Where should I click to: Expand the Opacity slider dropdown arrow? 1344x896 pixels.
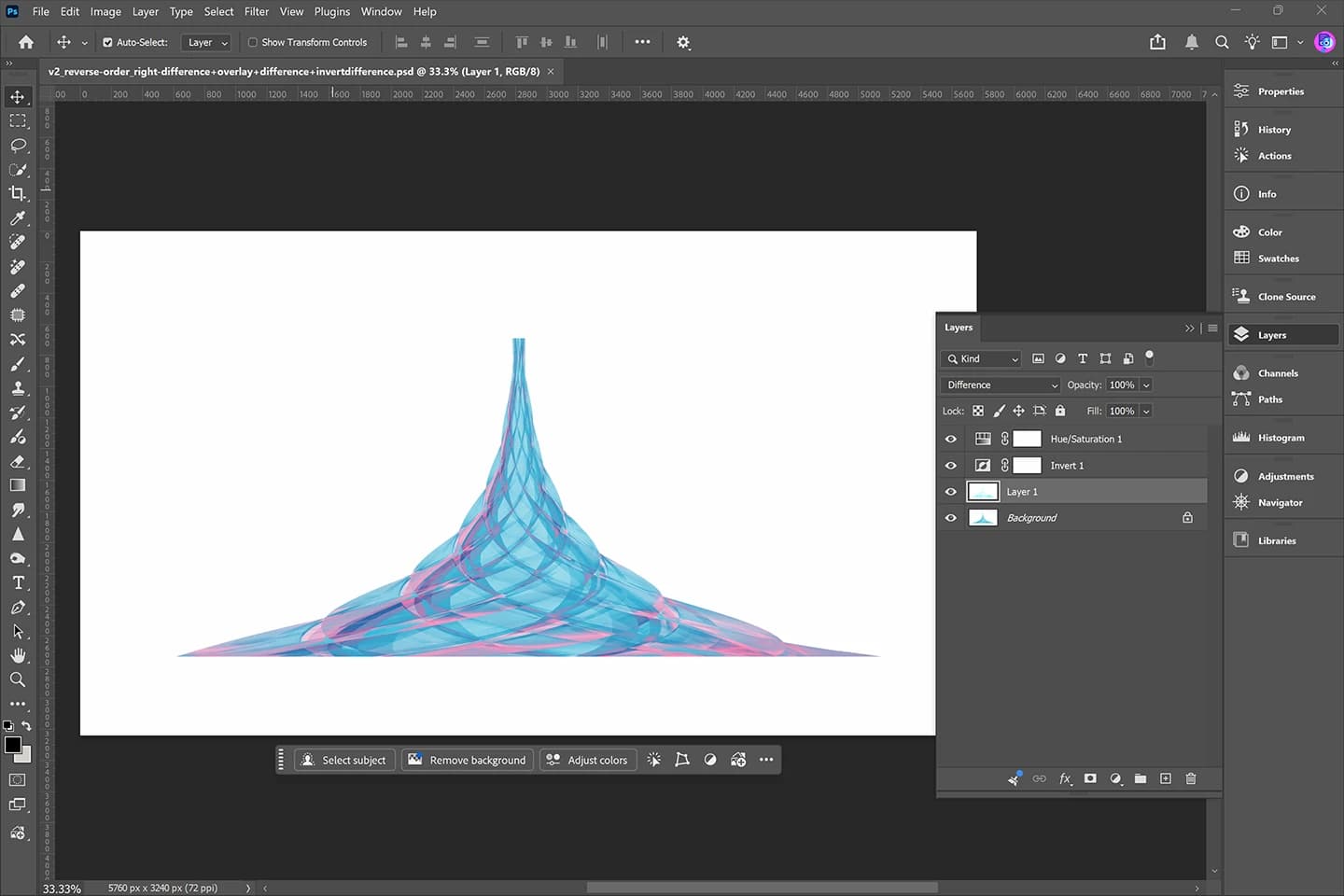point(1146,385)
